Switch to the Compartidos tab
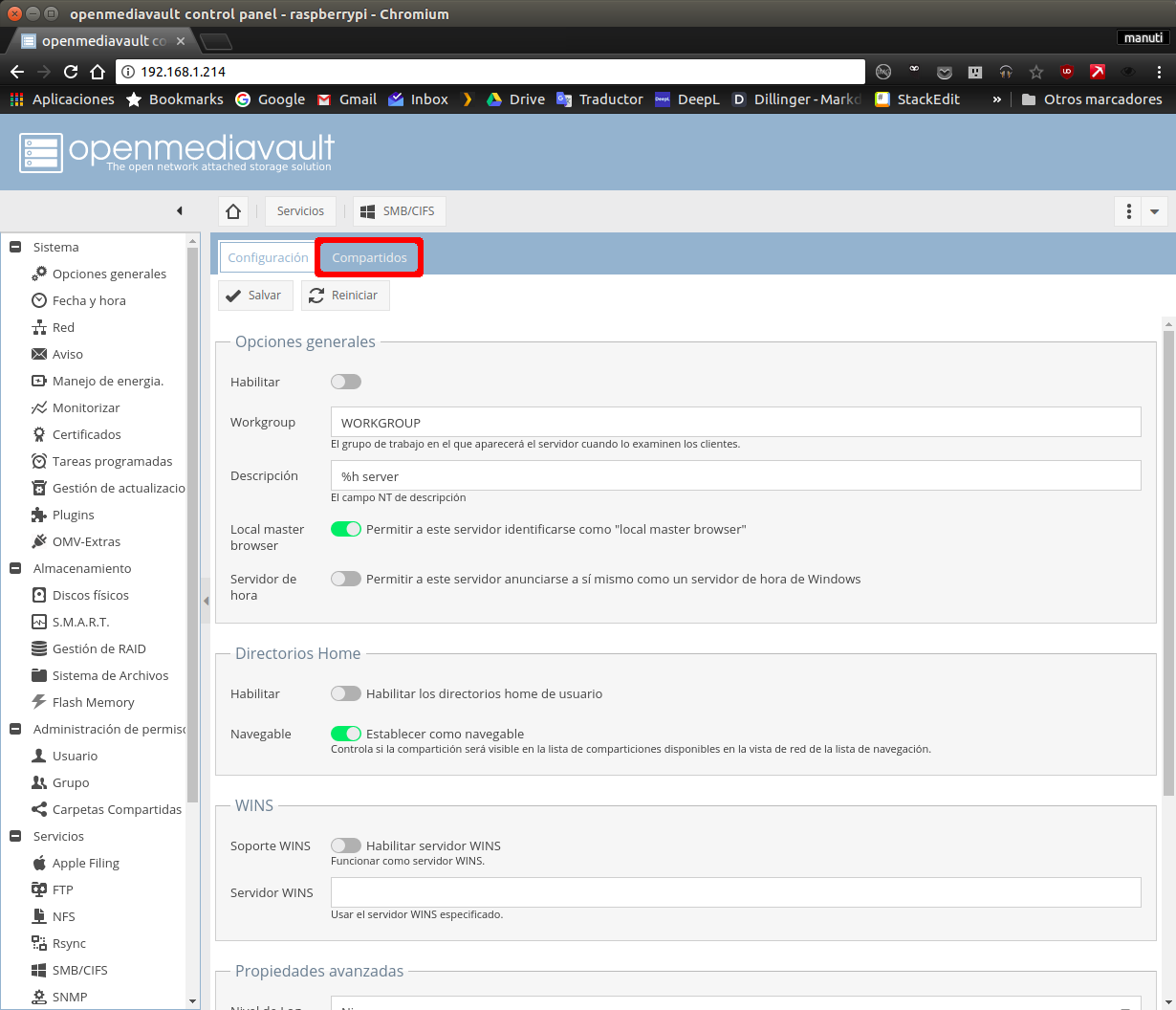Screen dimensions: 1176x1010 click(369, 258)
